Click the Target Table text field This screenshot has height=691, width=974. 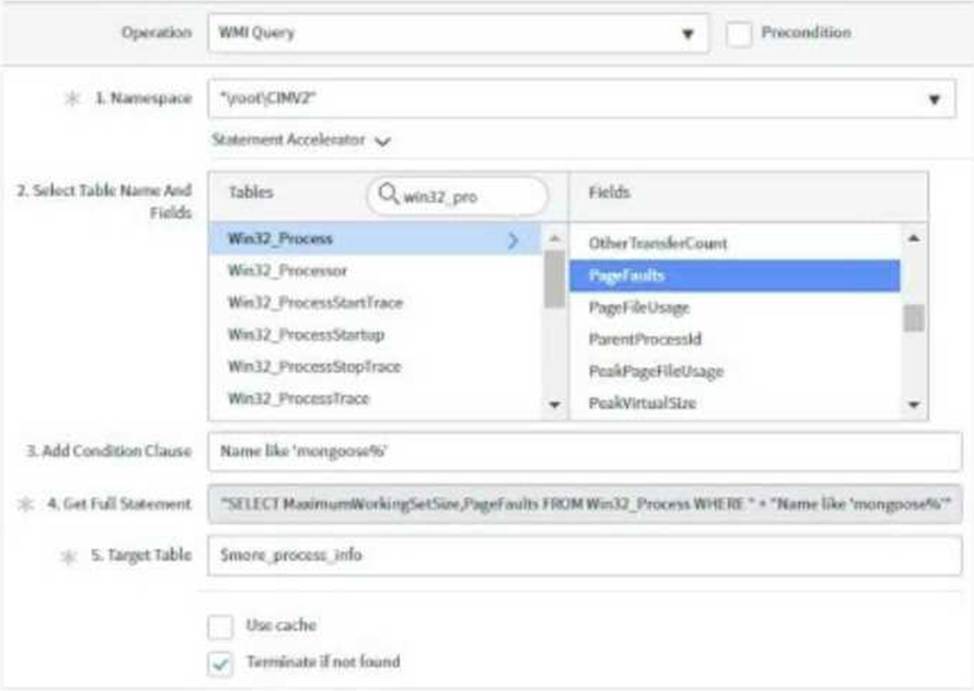[585, 555]
